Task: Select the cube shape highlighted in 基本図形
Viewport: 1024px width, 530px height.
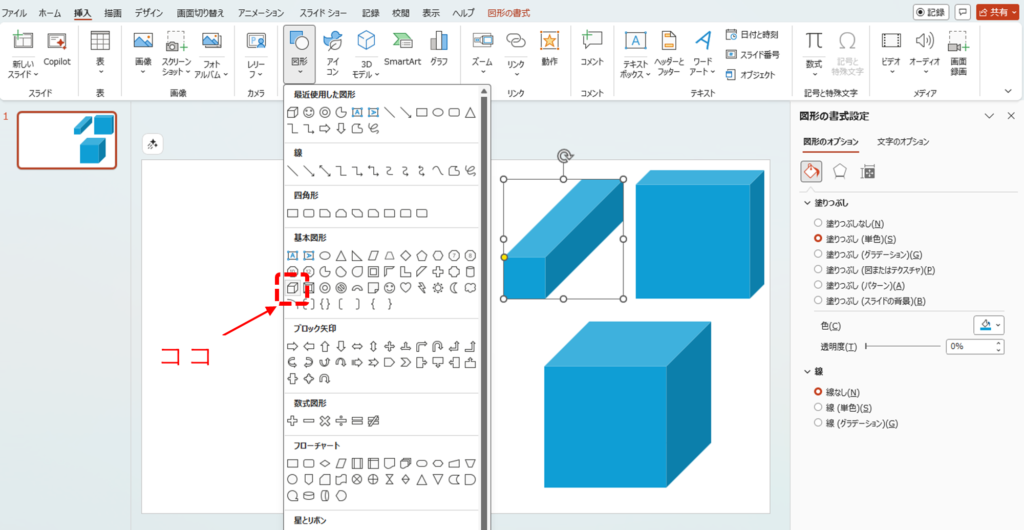Action: [293, 288]
